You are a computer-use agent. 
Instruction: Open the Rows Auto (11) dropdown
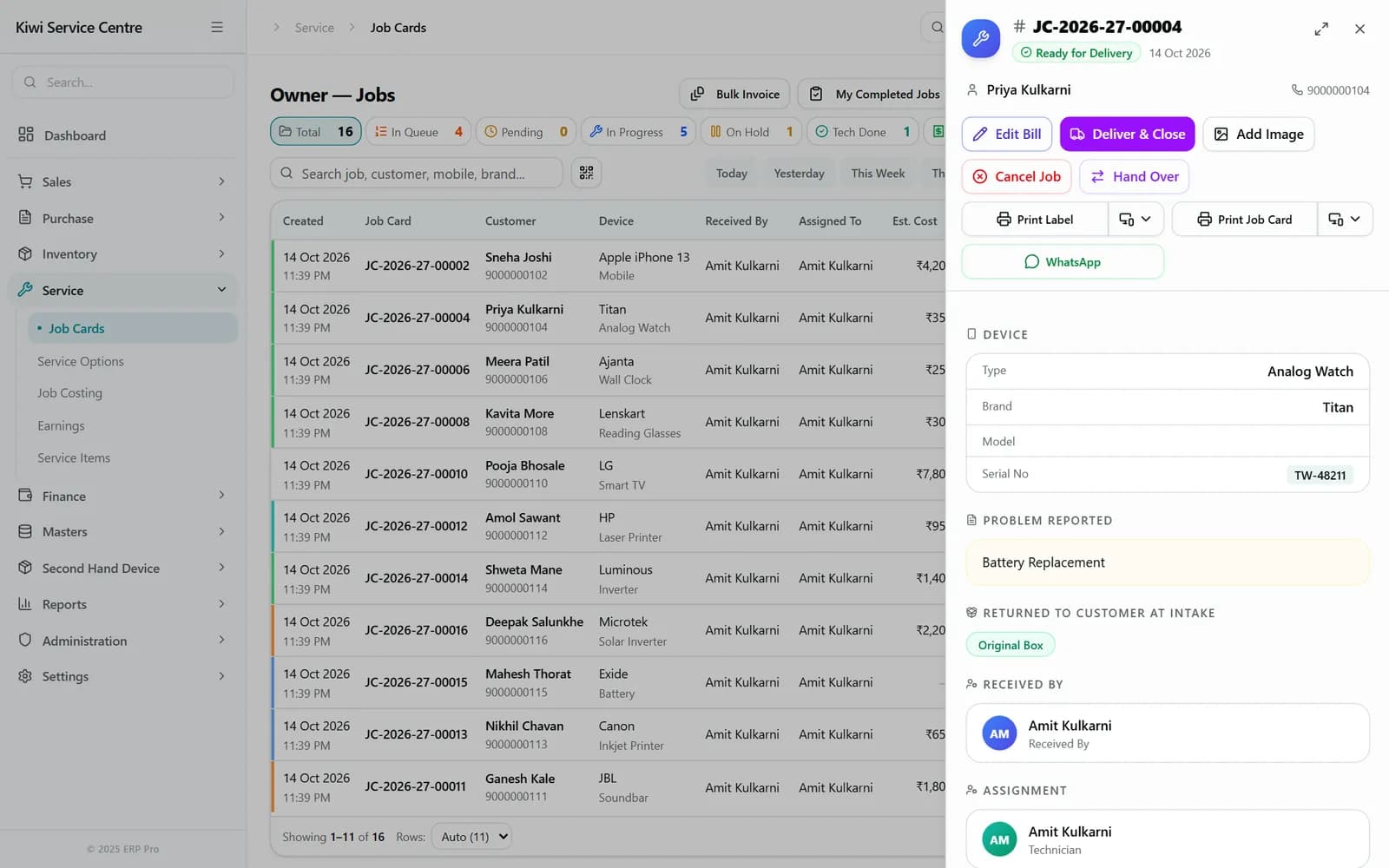(471, 837)
